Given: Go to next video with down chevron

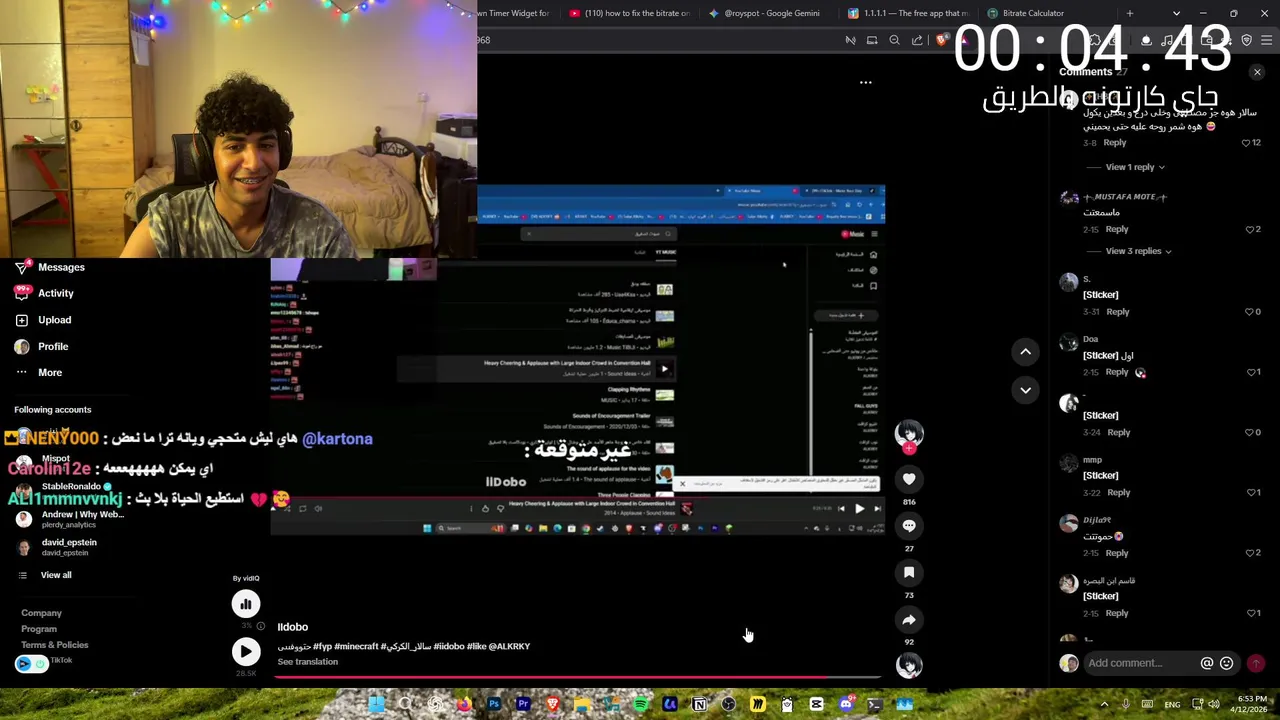Looking at the screenshot, I should coord(1025,390).
